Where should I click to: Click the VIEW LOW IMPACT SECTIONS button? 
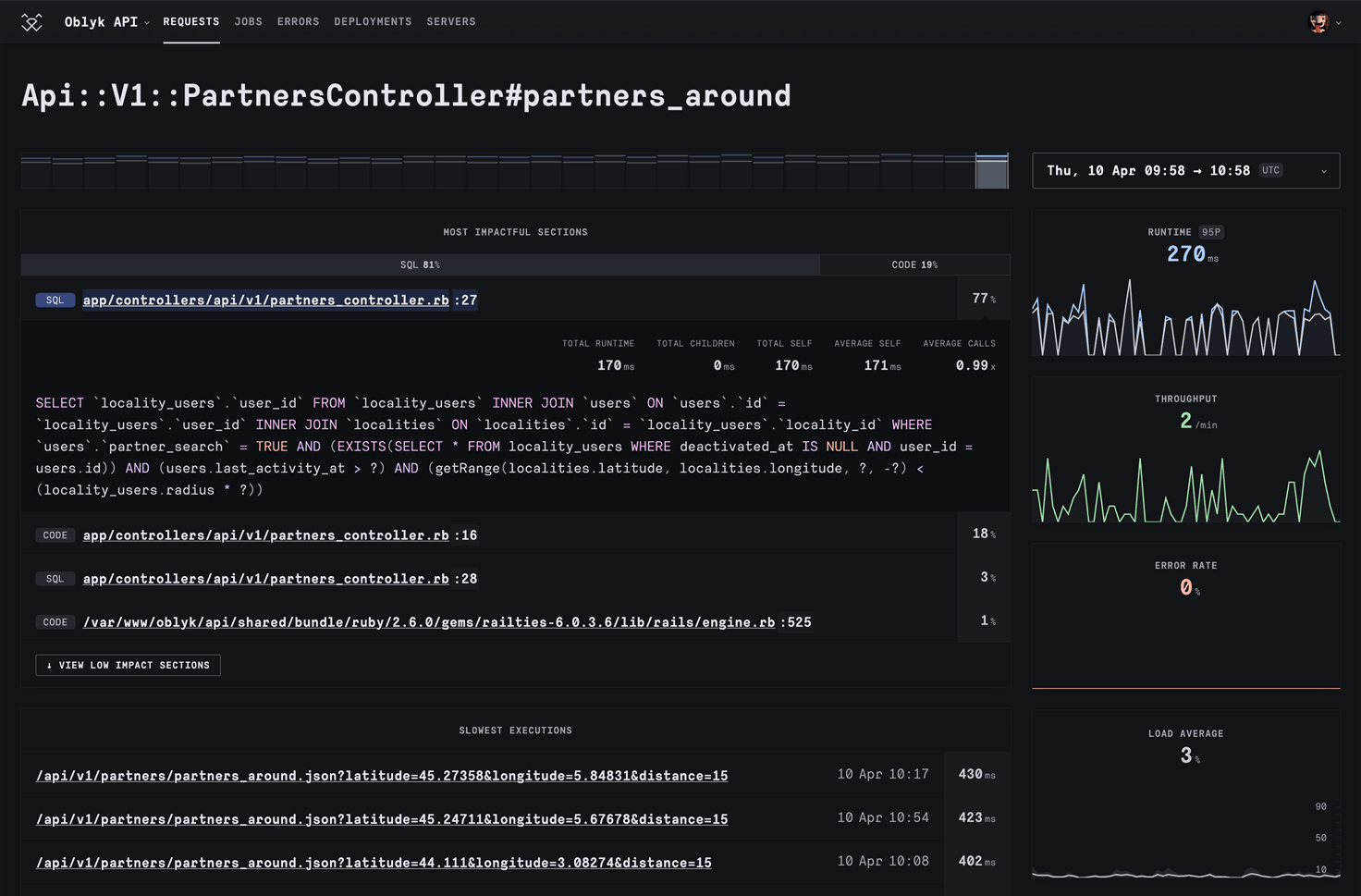128,665
